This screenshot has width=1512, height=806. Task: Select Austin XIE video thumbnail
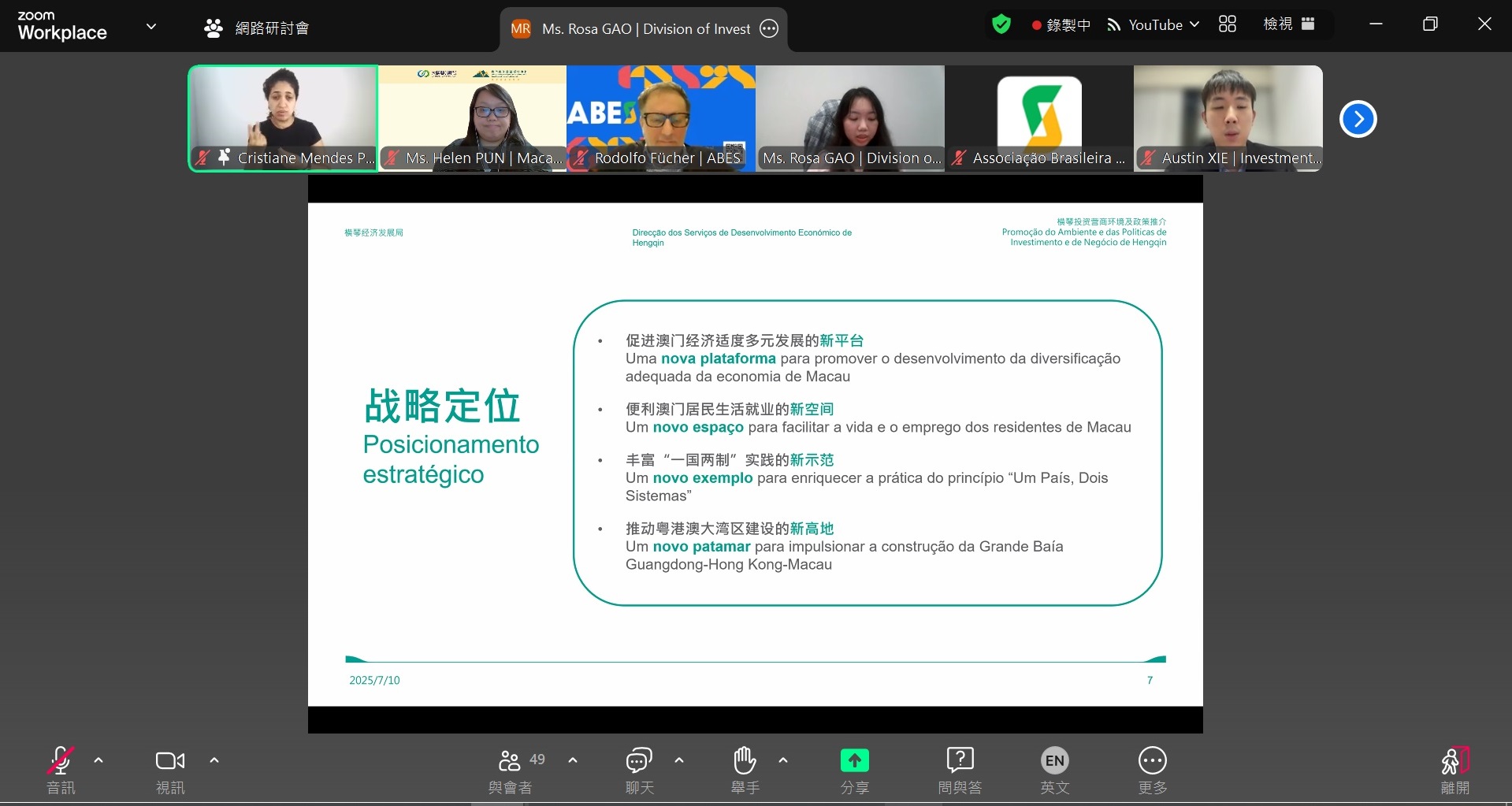coord(1228,118)
